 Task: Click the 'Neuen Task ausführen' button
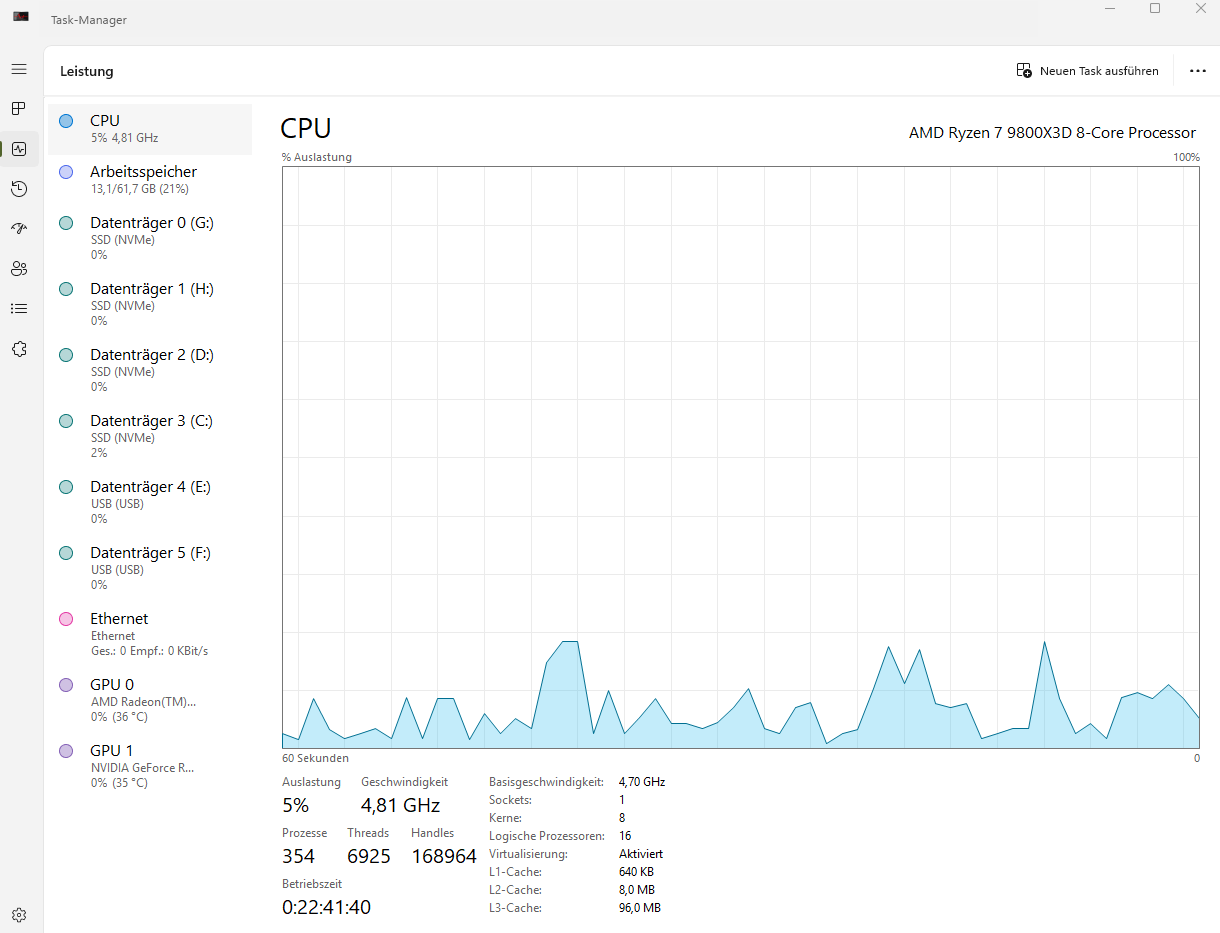pyautogui.click(x=1088, y=71)
